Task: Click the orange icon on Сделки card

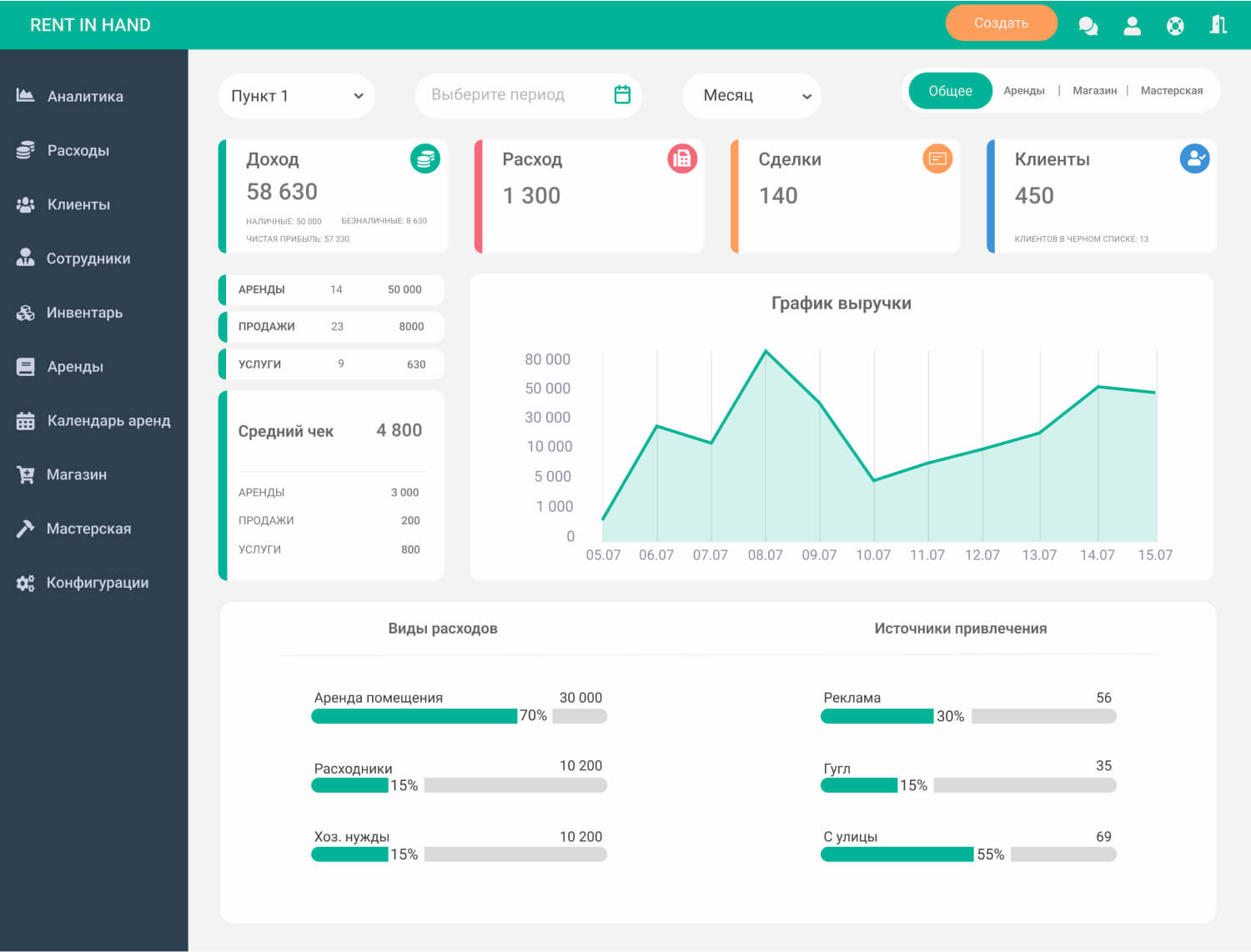Action: click(937, 158)
